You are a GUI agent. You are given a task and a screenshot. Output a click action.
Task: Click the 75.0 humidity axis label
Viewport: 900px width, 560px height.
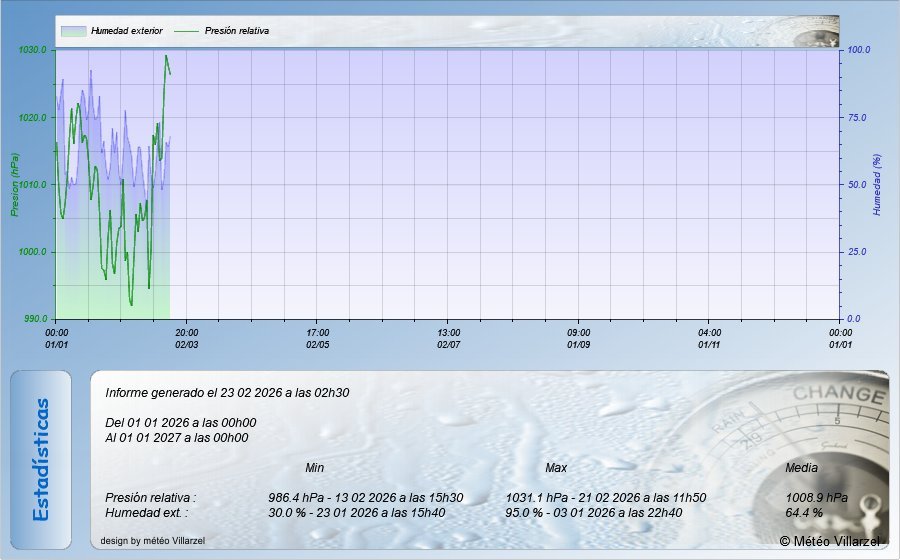pos(859,117)
